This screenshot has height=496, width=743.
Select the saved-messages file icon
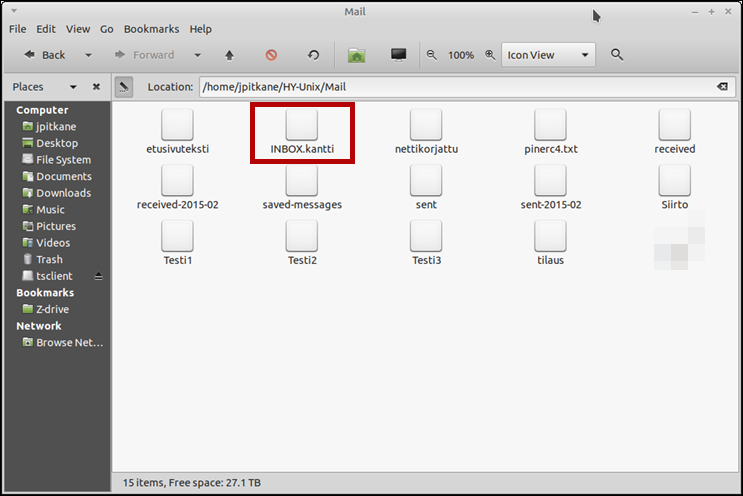point(302,180)
